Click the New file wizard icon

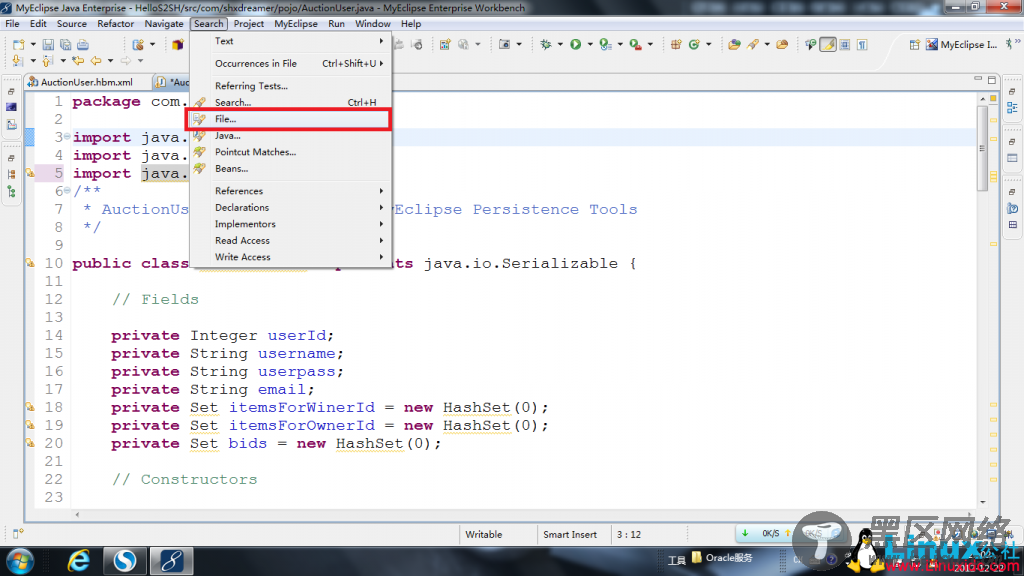pos(18,44)
